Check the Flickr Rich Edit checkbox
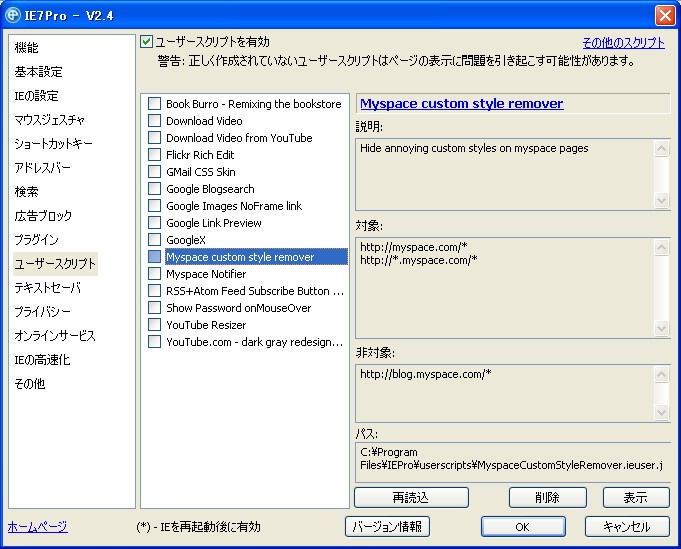Image resolution: width=681 pixels, height=549 pixels. pyautogui.click(x=154, y=155)
